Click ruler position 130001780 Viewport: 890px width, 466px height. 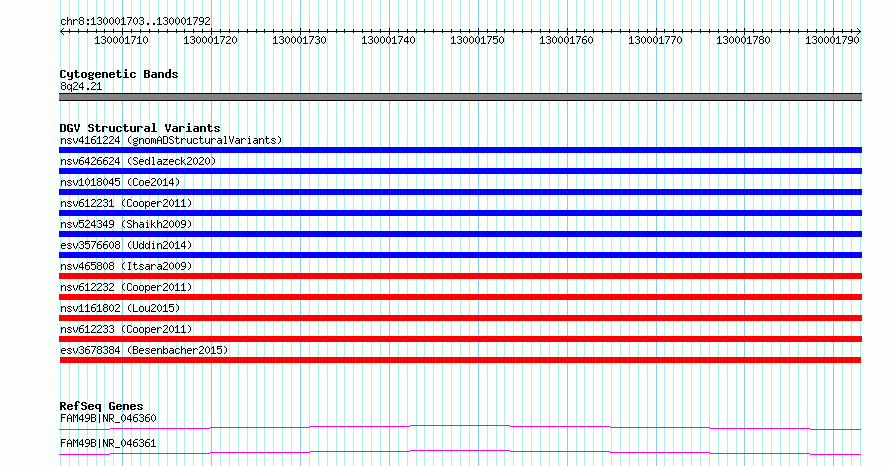point(743,40)
